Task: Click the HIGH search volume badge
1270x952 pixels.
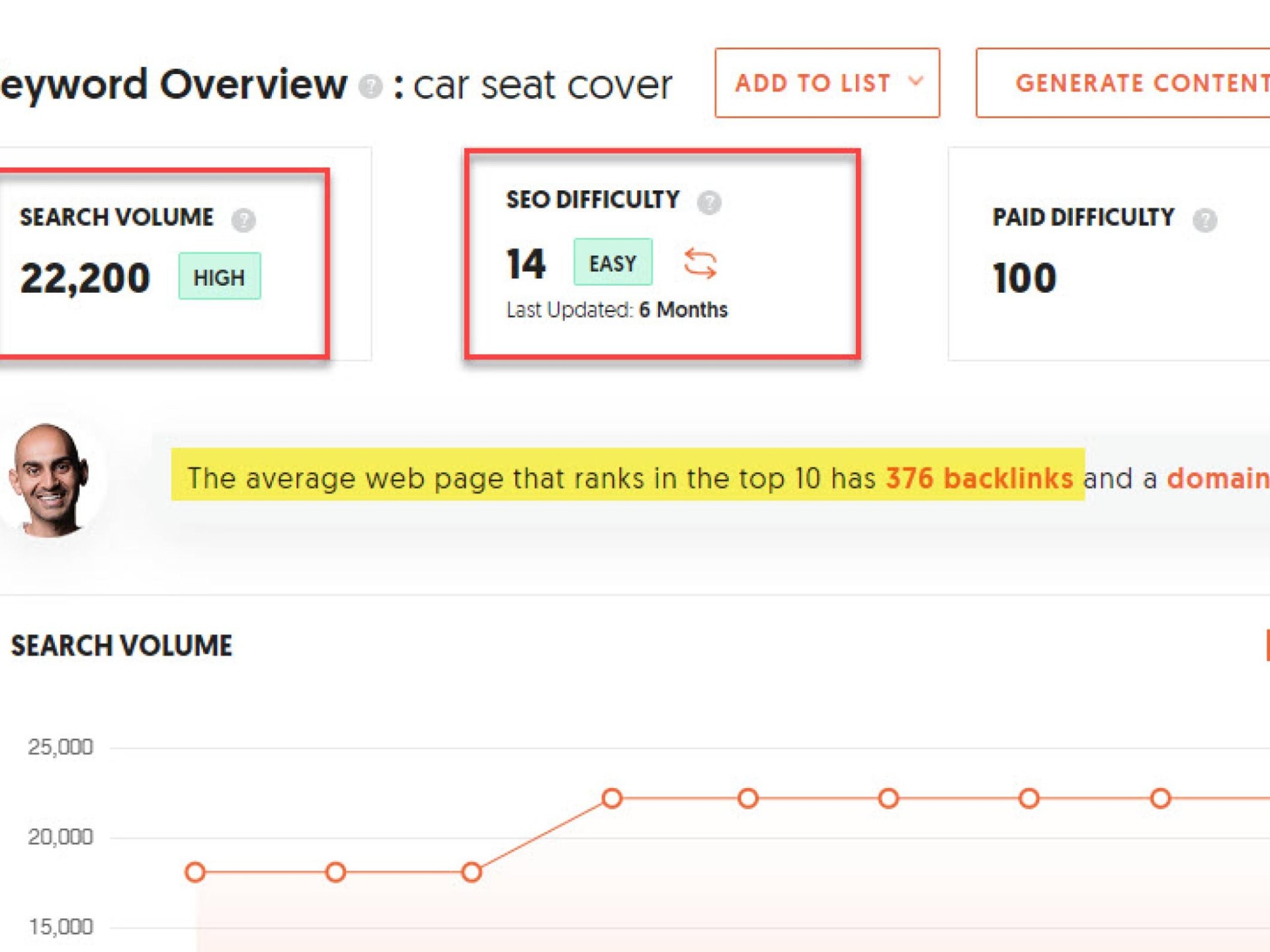Action: (220, 276)
